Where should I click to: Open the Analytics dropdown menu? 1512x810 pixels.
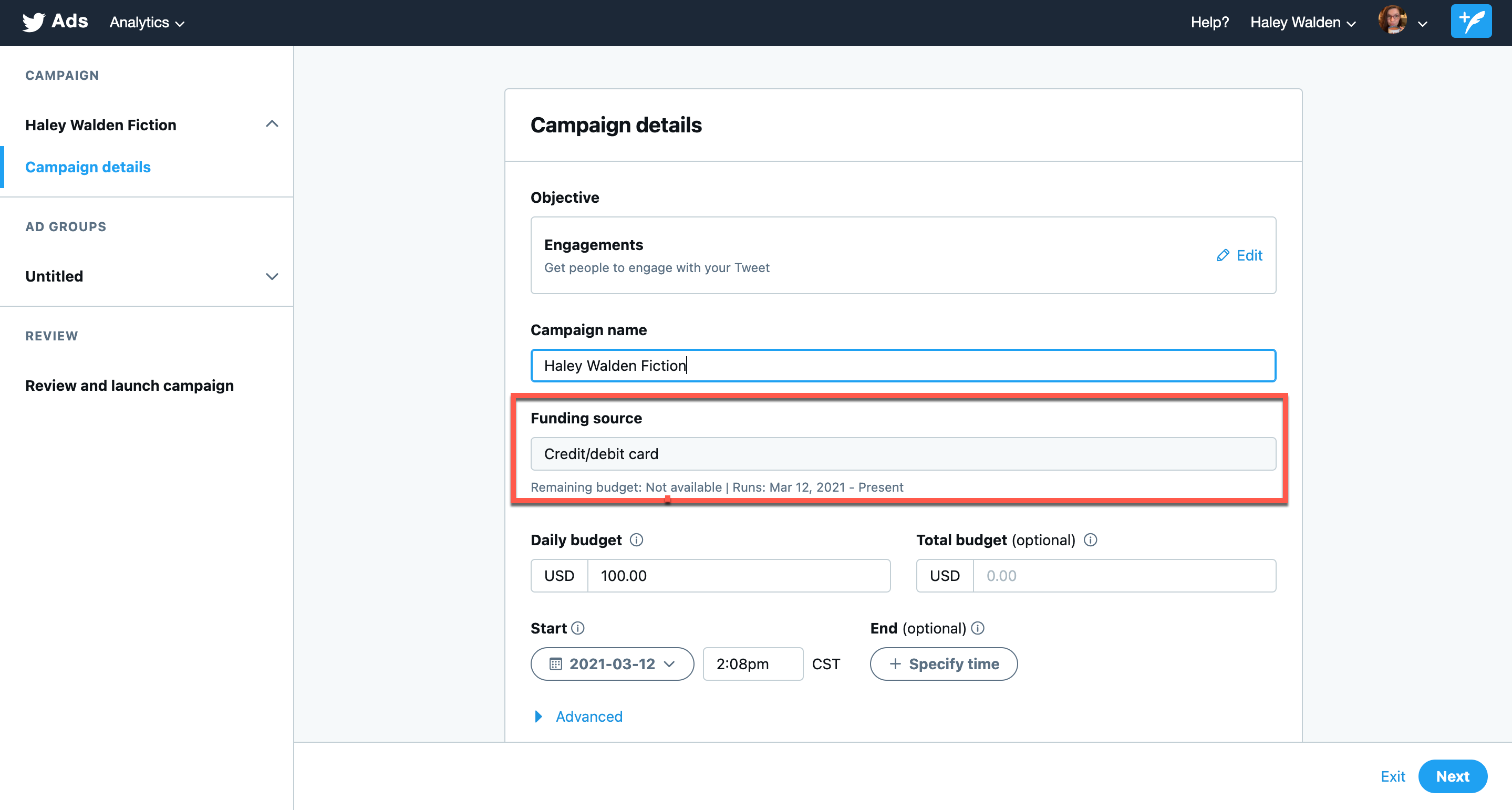(147, 22)
